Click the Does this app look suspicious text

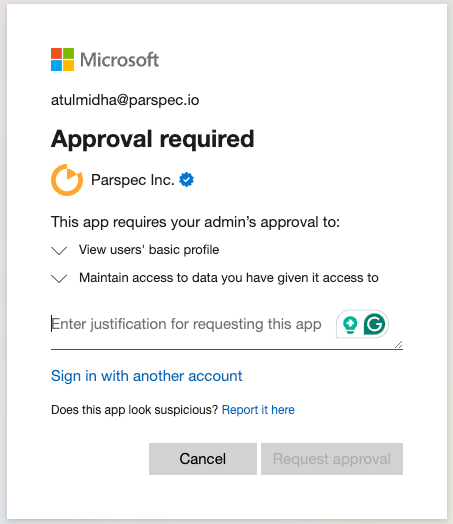tap(134, 410)
